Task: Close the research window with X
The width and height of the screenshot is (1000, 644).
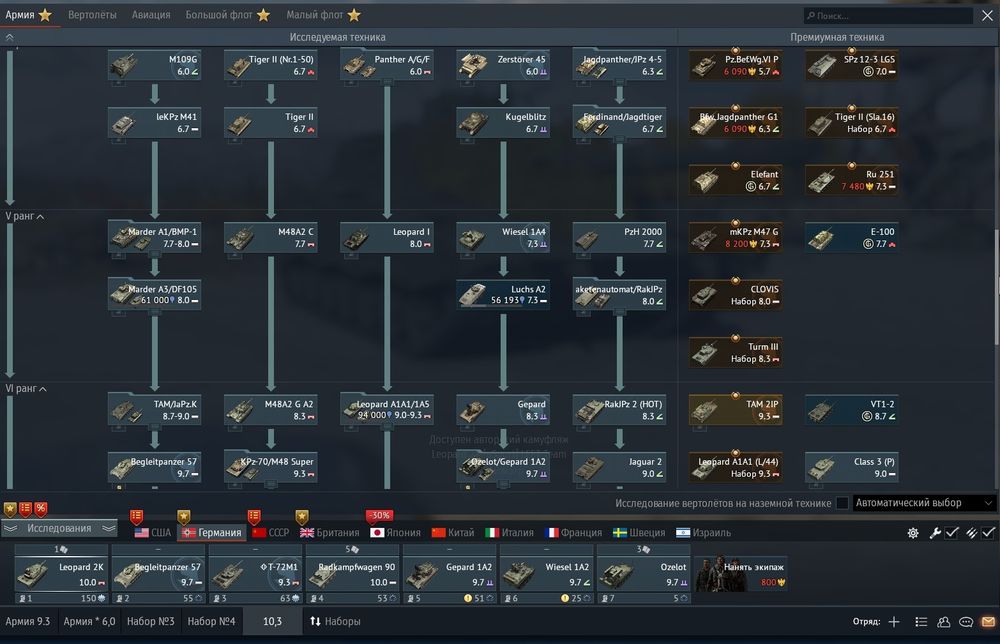Action: (x=987, y=15)
